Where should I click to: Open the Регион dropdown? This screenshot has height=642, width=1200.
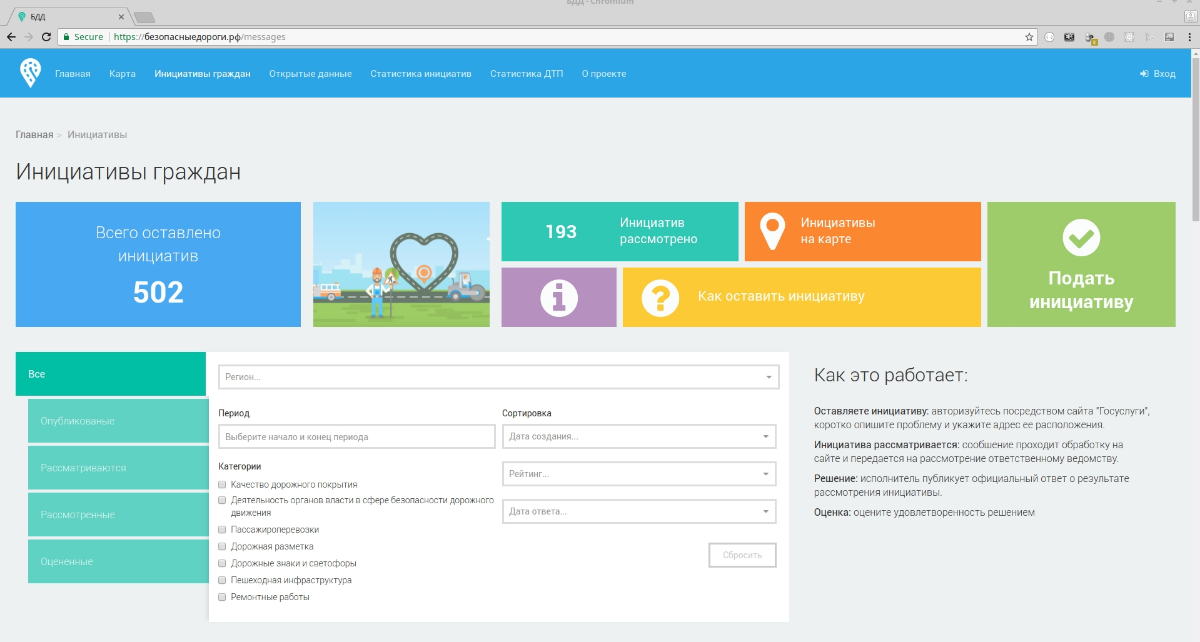tap(497, 377)
